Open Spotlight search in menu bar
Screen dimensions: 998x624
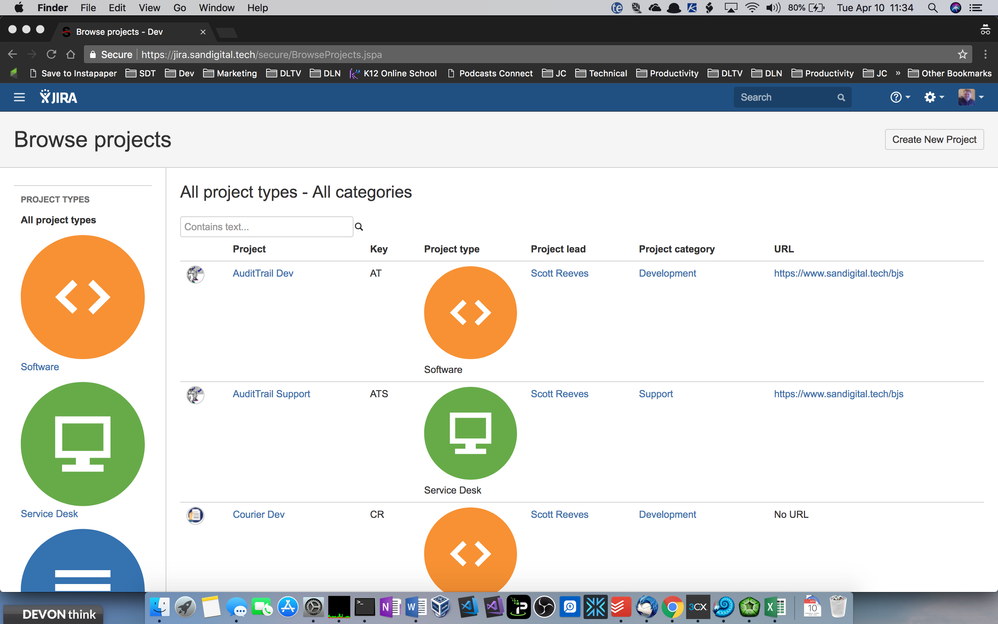pos(932,8)
